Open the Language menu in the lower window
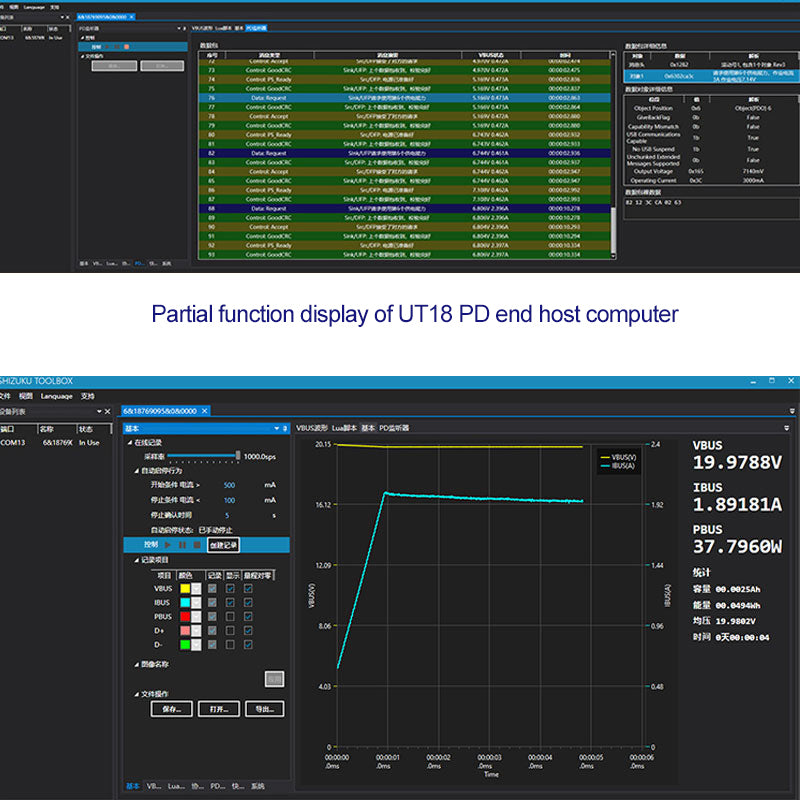800x800 pixels. [x=56, y=396]
